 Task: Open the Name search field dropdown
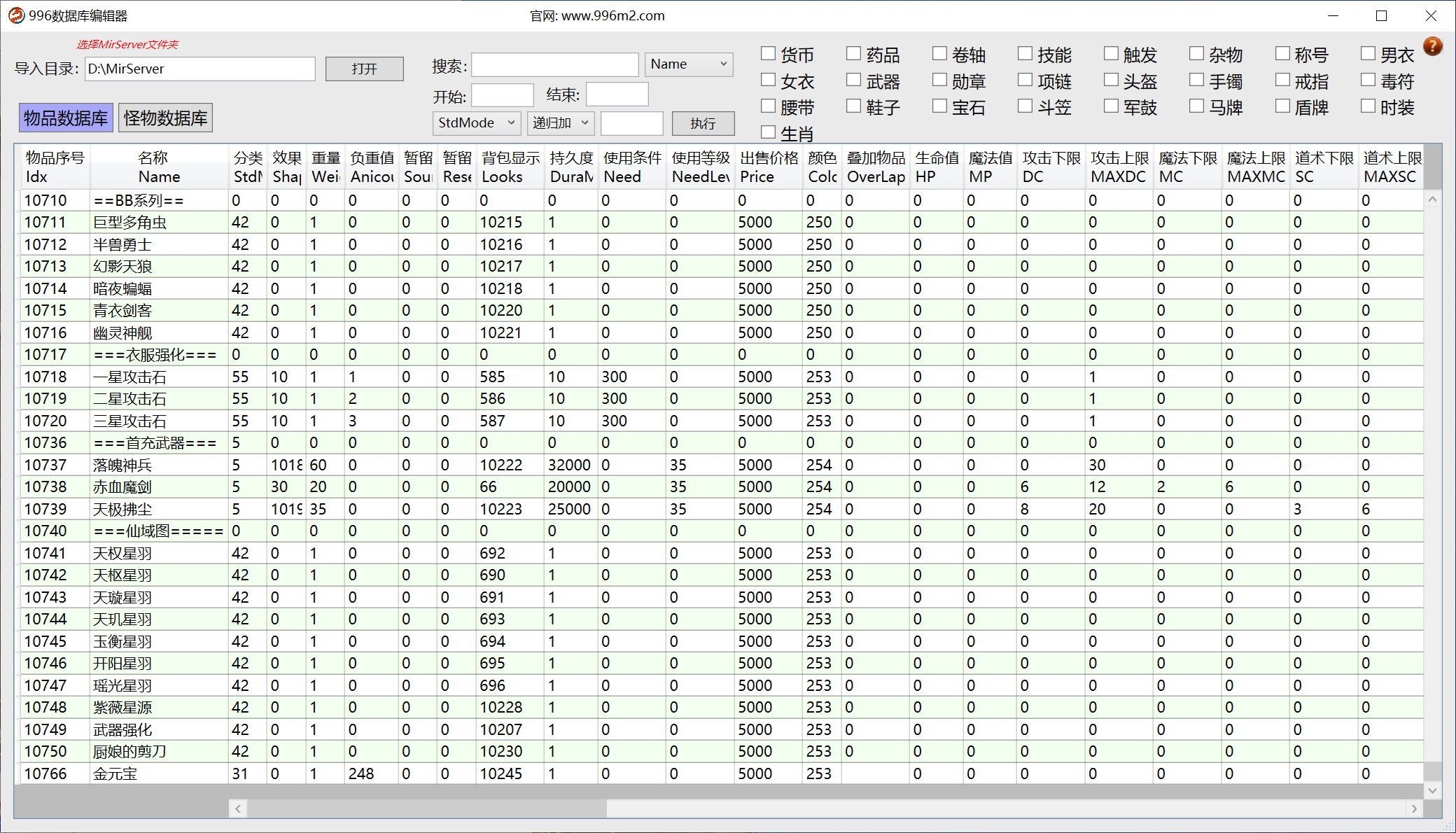tap(689, 64)
